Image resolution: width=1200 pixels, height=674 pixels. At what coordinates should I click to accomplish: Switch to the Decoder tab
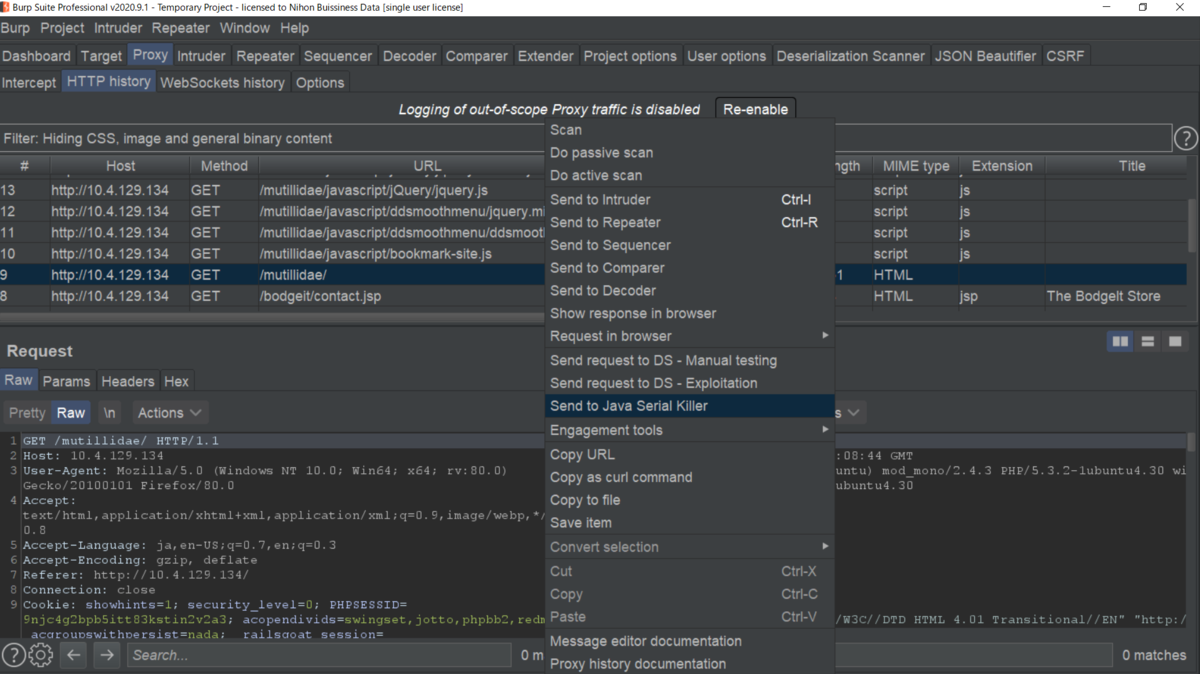click(410, 56)
